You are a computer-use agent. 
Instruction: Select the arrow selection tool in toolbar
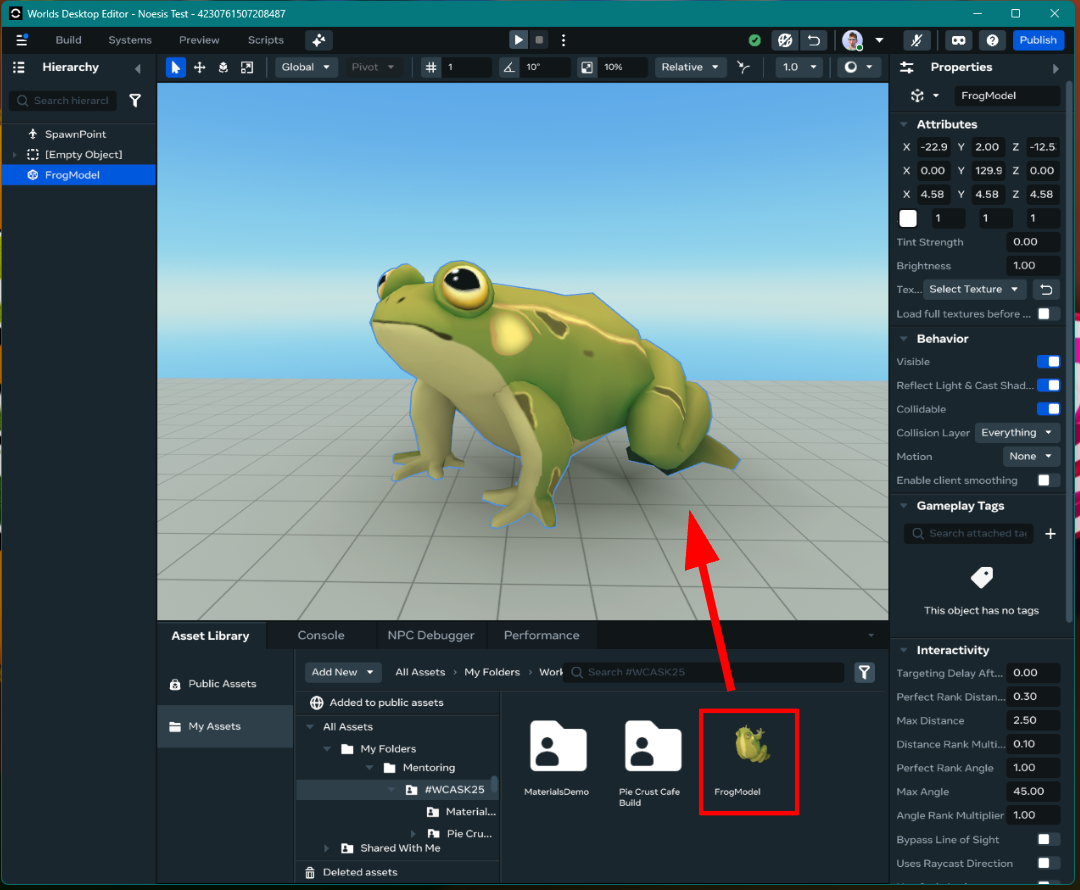coord(176,67)
